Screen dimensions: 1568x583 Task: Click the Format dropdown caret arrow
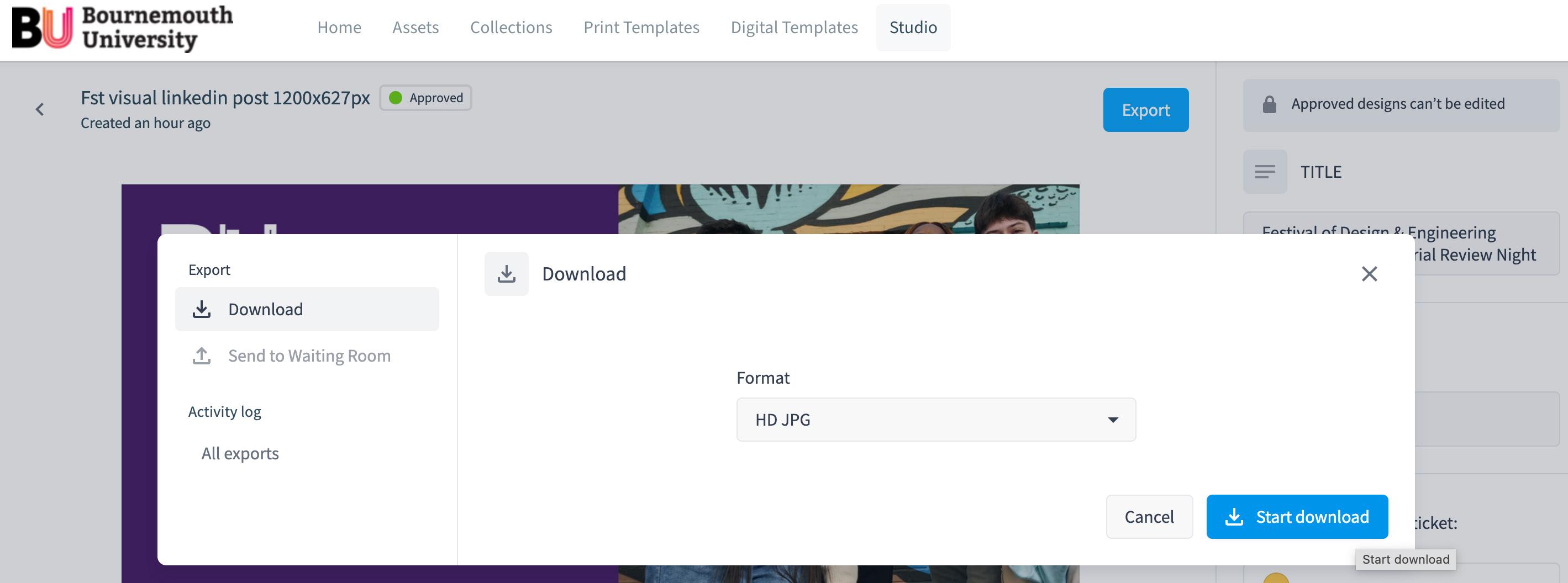1113,420
